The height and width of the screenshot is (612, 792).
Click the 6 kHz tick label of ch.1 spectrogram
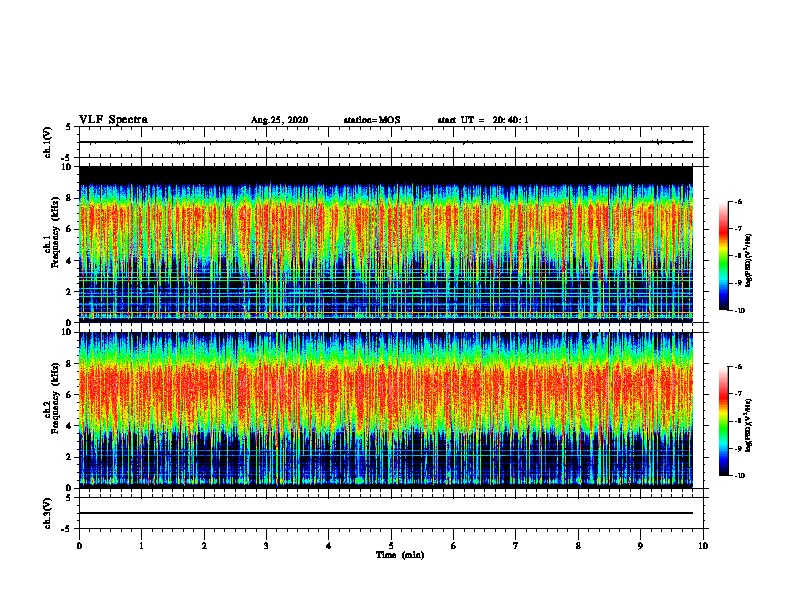(69, 229)
